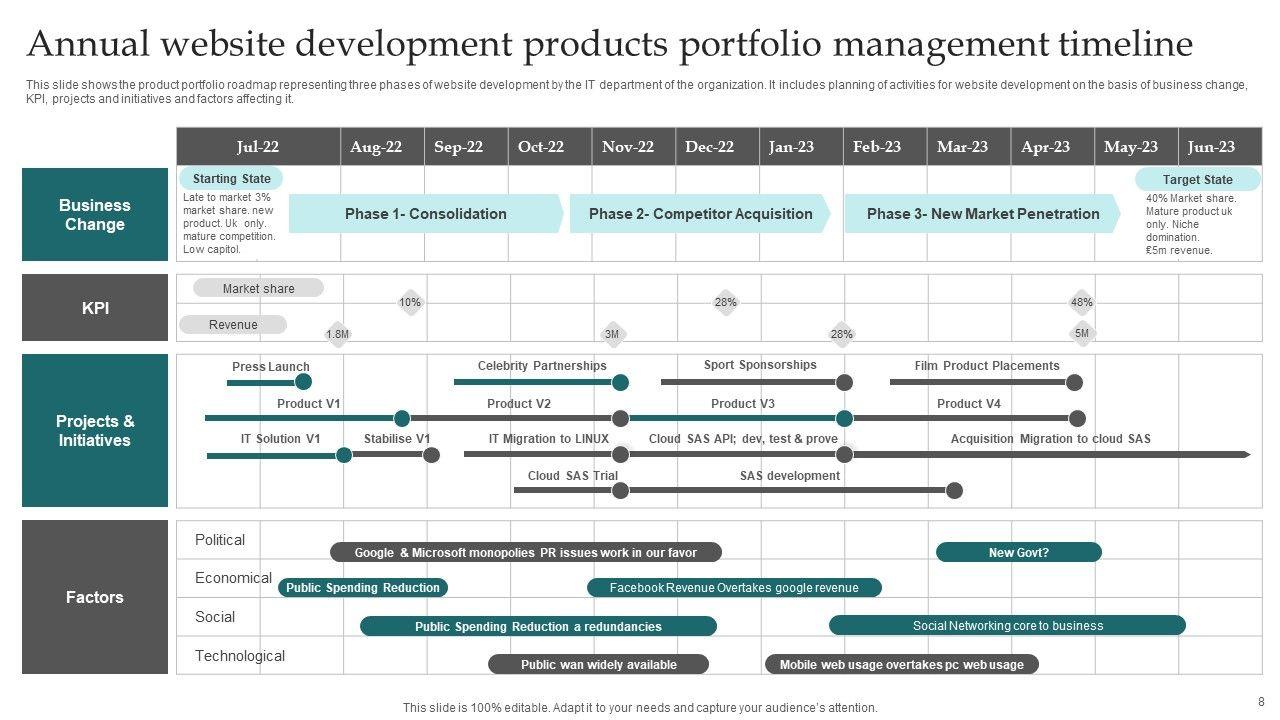Viewport: 1280px width, 720px height.
Task: Select the Product V2 label
Action: [519, 404]
